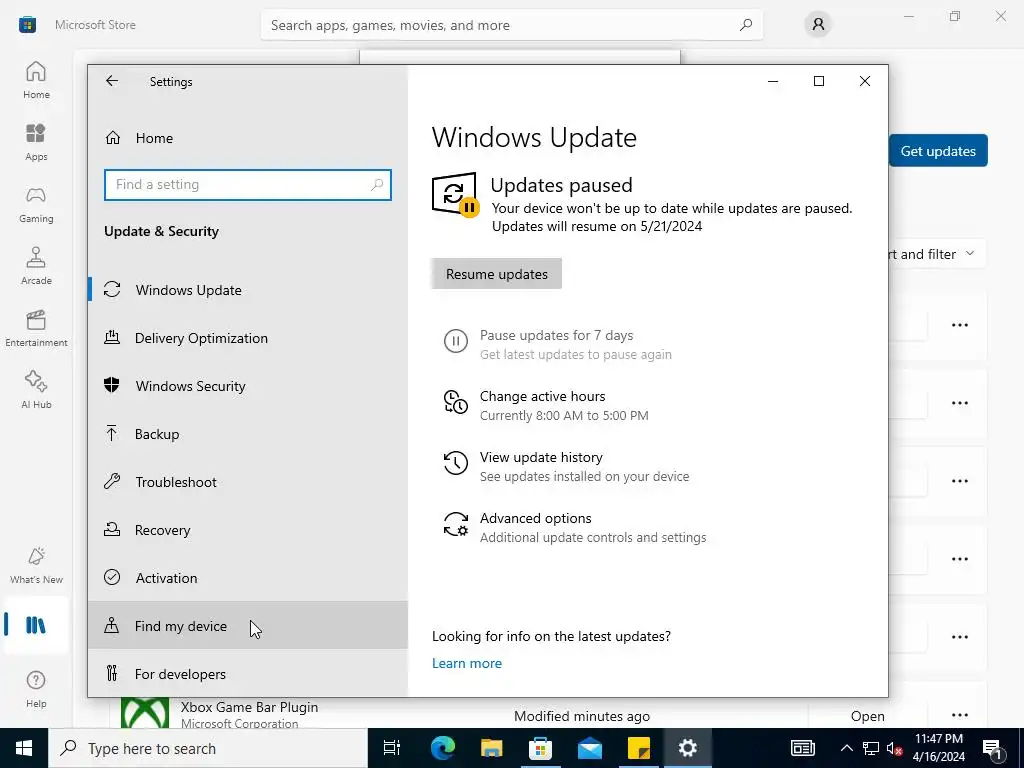Open Entertainment section in Microsoft Store
This screenshot has height=768, width=1024.
click(x=36, y=328)
